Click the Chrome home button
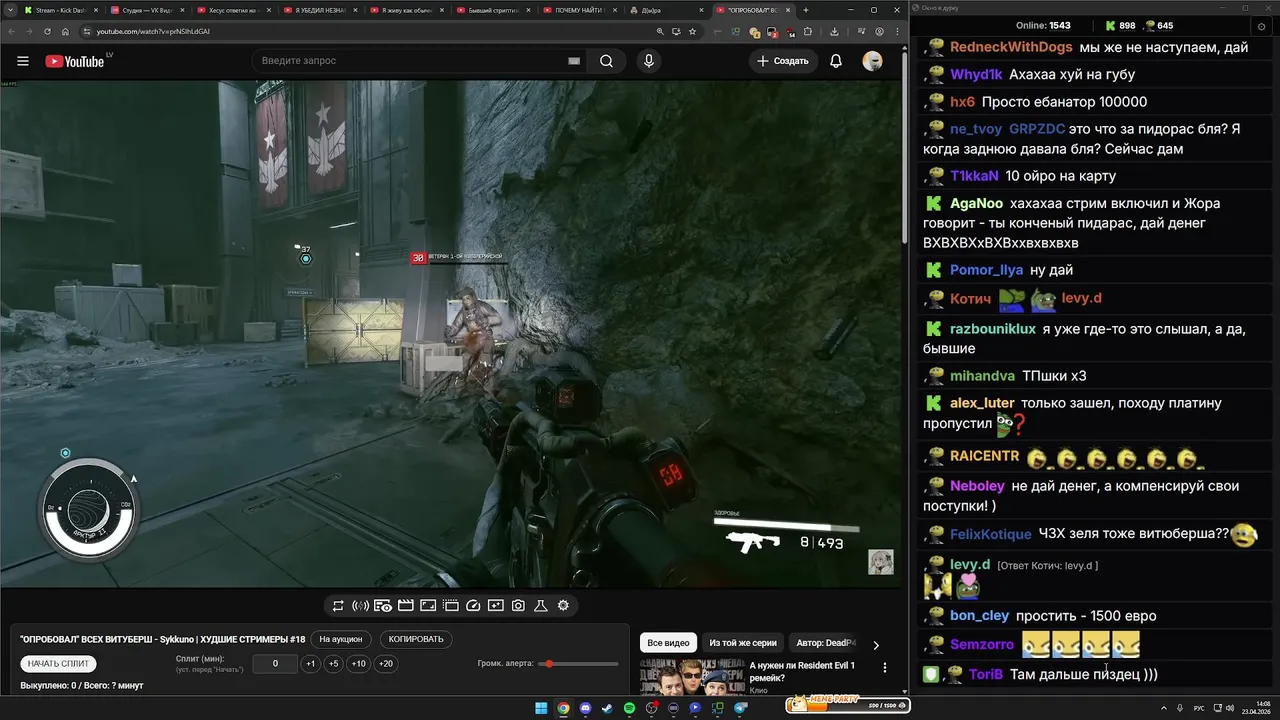 click(x=65, y=31)
